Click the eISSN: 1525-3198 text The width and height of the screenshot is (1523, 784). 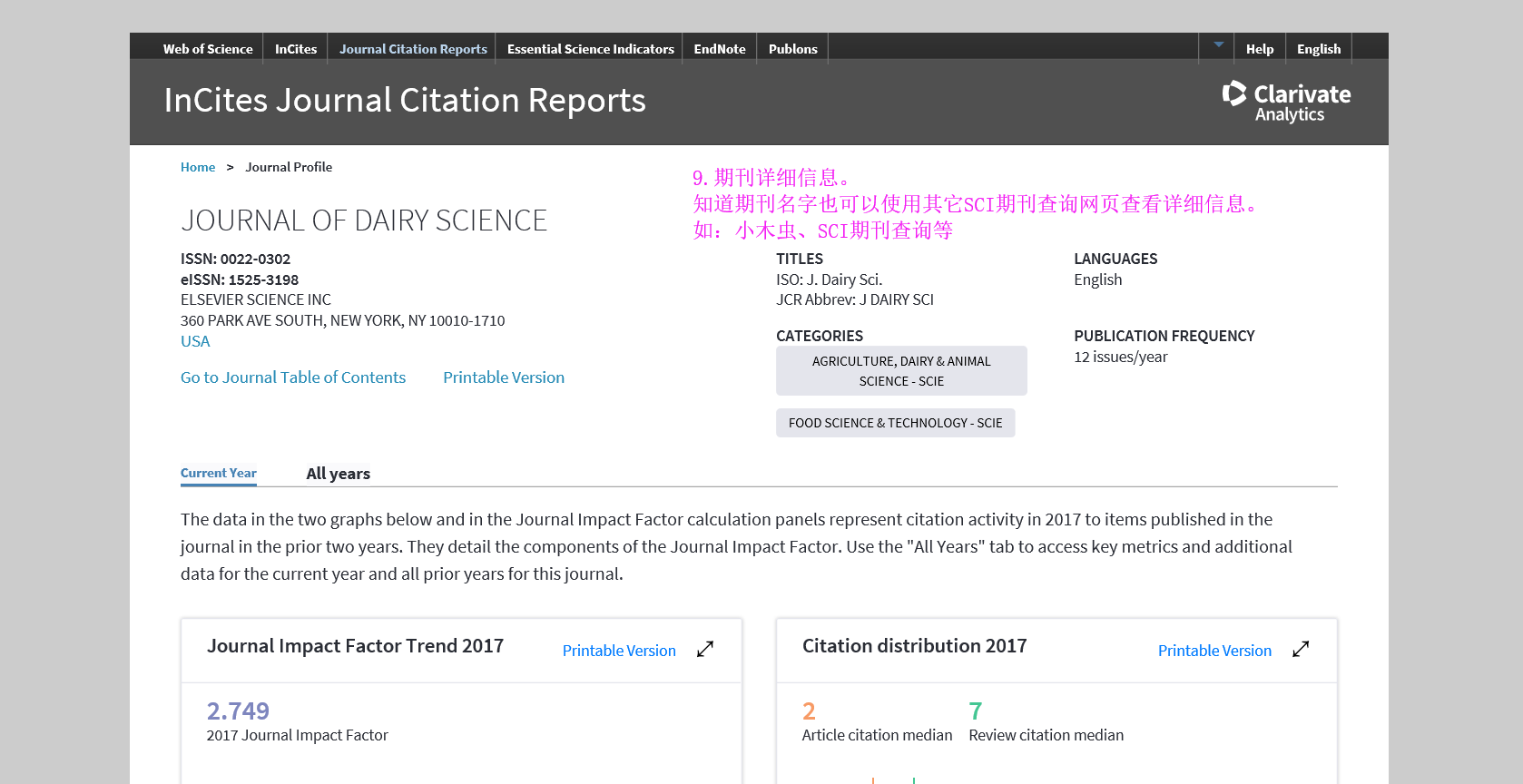[x=240, y=280]
